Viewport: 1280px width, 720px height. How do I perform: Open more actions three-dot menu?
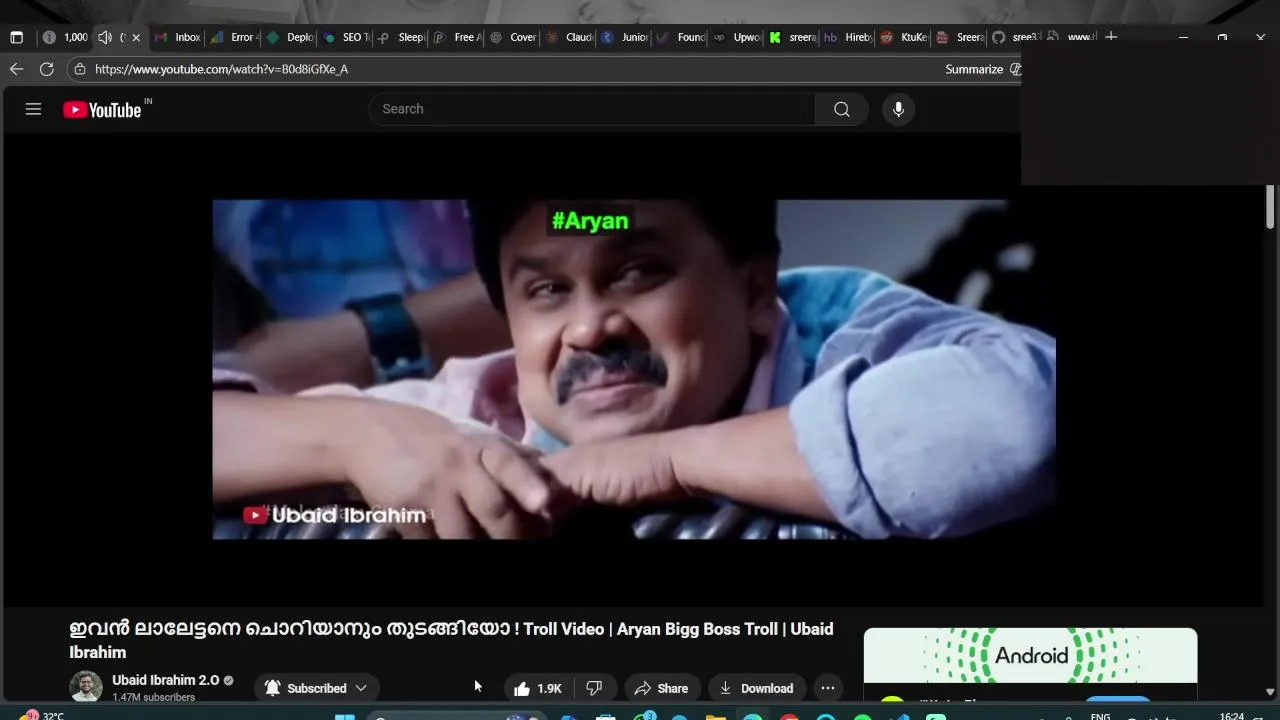point(827,688)
